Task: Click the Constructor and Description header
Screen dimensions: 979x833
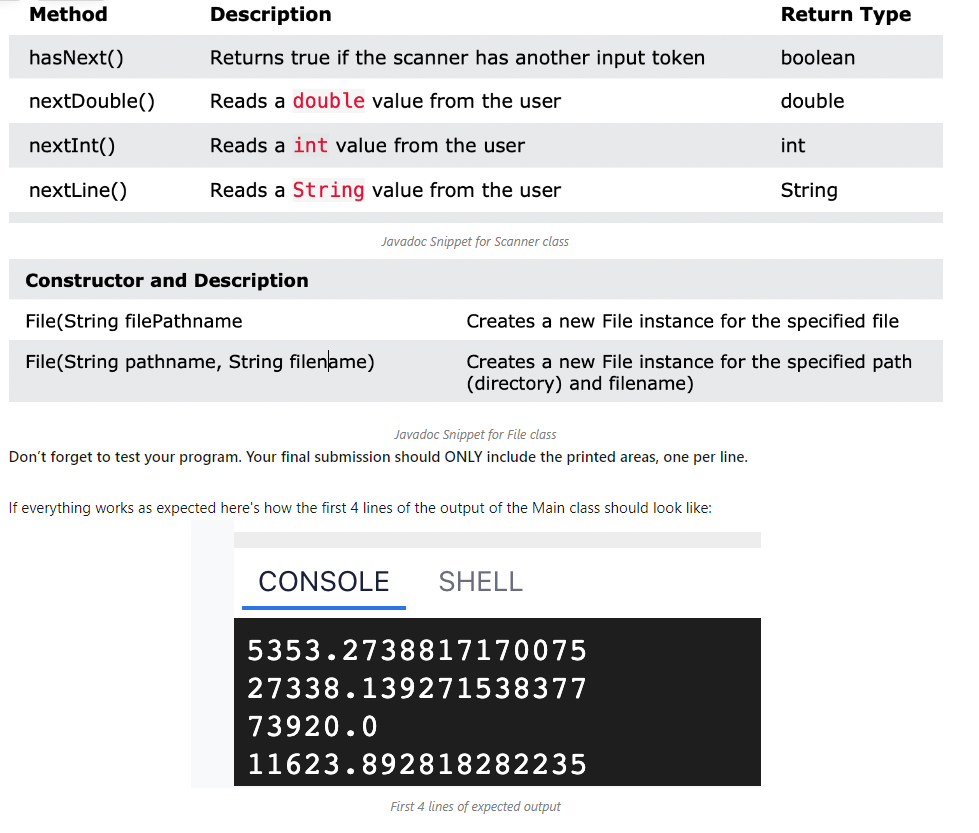Action: [x=167, y=280]
